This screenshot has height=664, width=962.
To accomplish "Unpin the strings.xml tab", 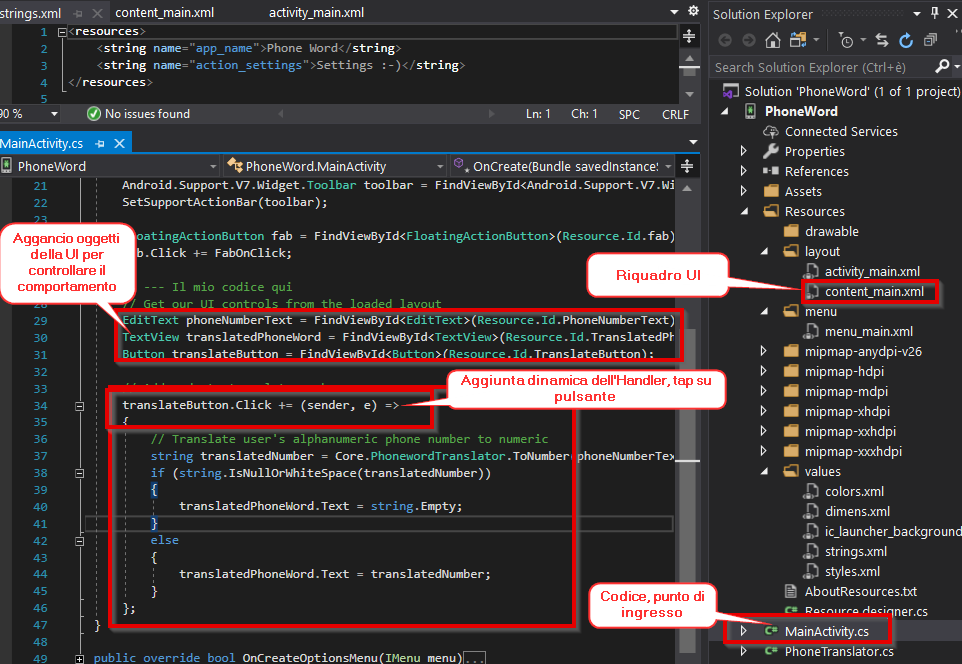I will [78, 13].
